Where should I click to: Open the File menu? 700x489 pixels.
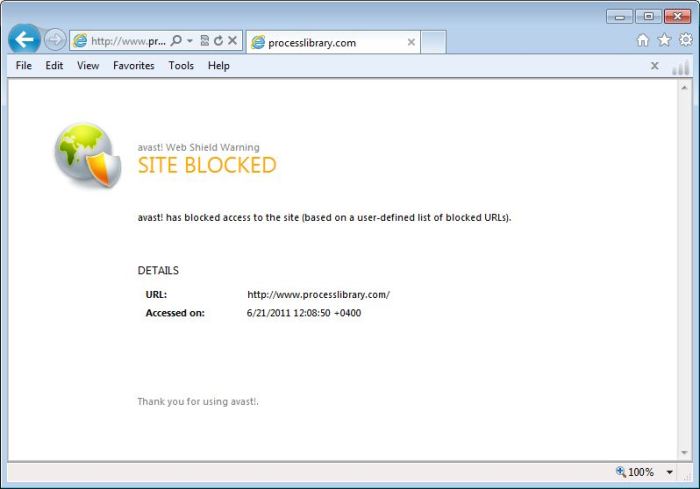[24, 66]
